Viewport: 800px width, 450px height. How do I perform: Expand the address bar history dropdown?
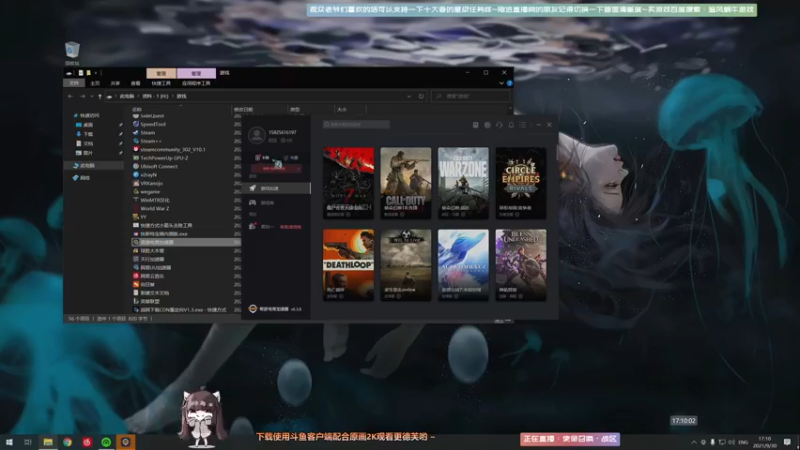(409, 96)
